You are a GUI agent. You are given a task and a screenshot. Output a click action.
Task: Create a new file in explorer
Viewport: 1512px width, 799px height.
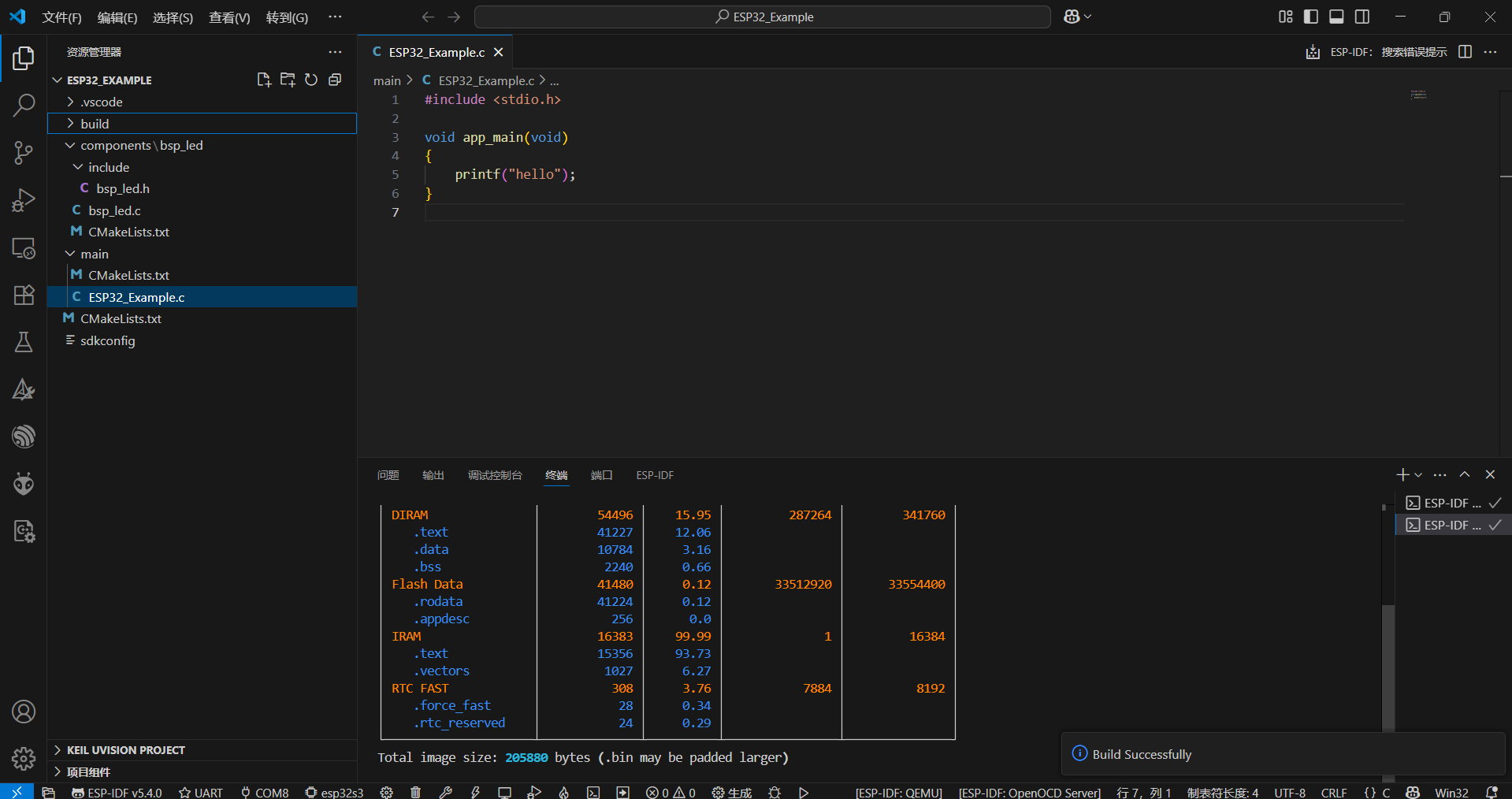(x=264, y=80)
